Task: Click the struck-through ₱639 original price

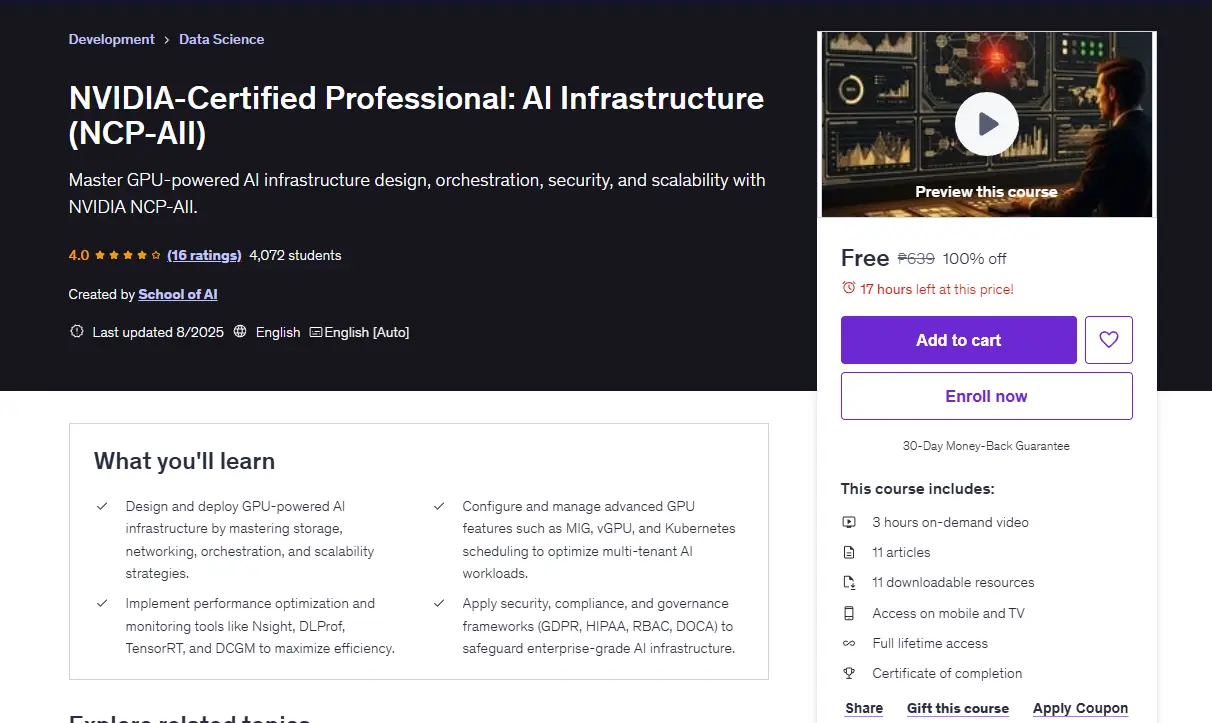Action: (x=916, y=258)
